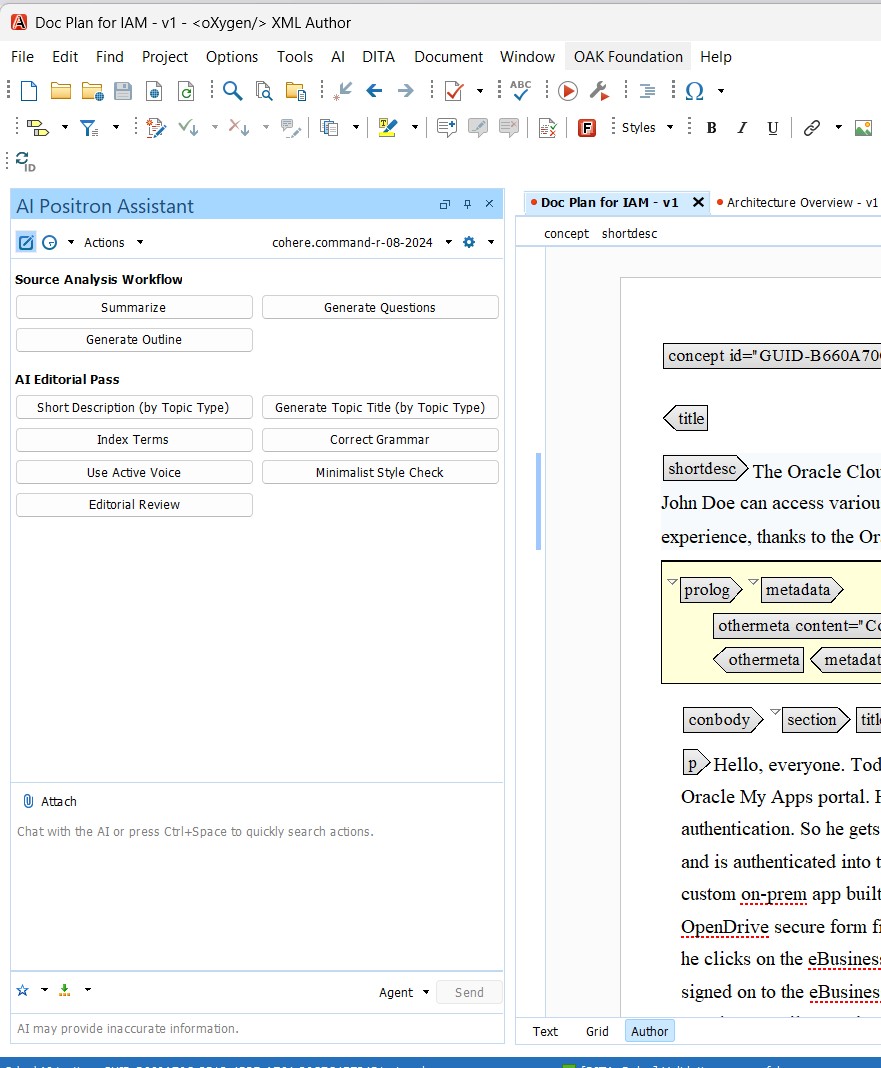Click Generate Outline in Source Analysis Workflow
The image size is (881, 1068).
pos(134,340)
